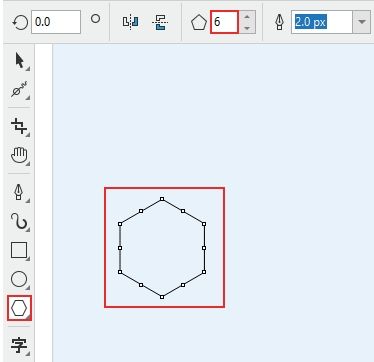Open the Pick tool flyout triangle
The height and width of the screenshot is (362, 374).
click(28, 68)
